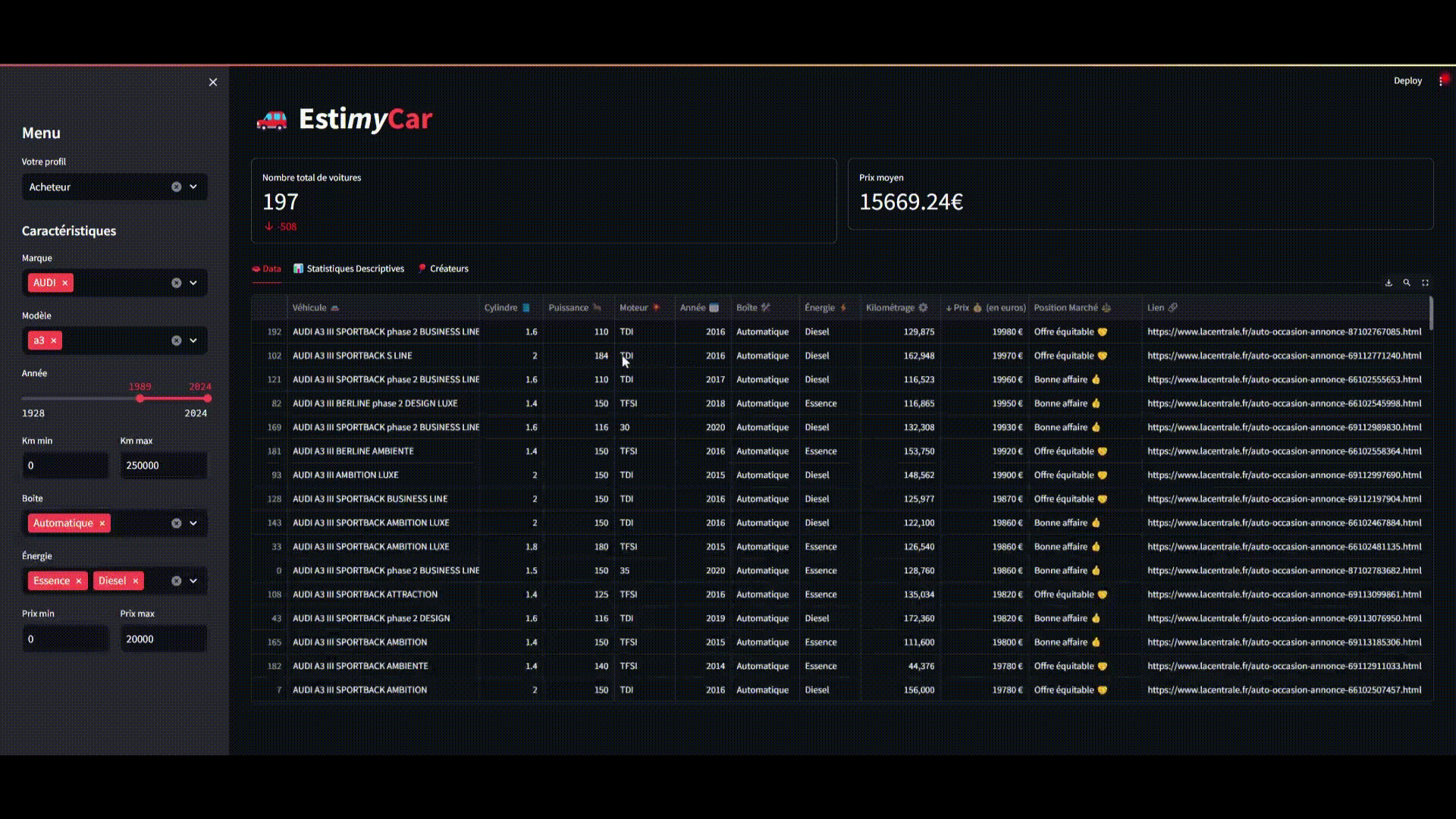1456x819 pixels.
Task: Download the data table as CSV
Action: tap(1389, 283)
